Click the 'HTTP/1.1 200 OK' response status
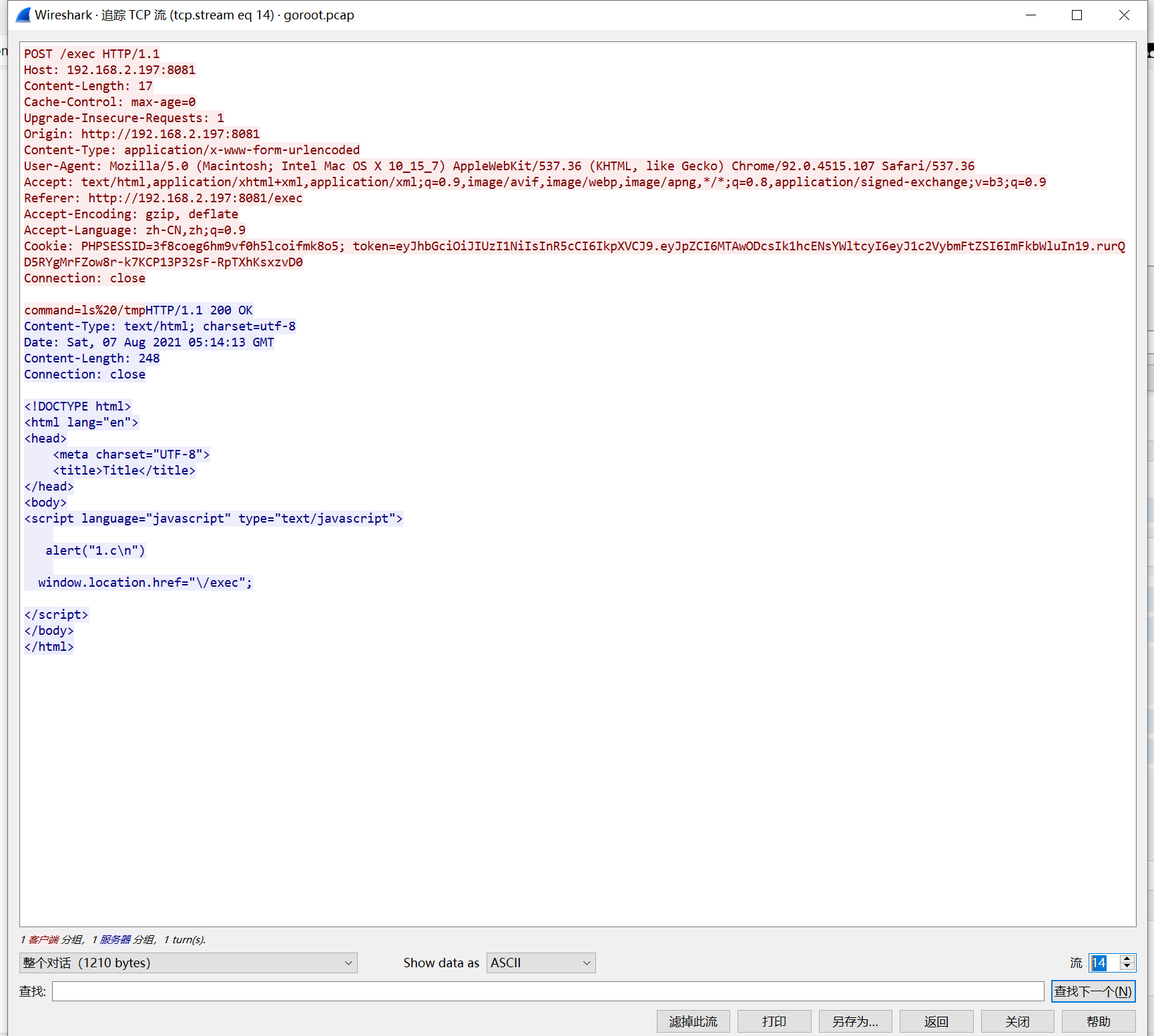Viewport: 1154px width, 1036px height. click(200, 310)
